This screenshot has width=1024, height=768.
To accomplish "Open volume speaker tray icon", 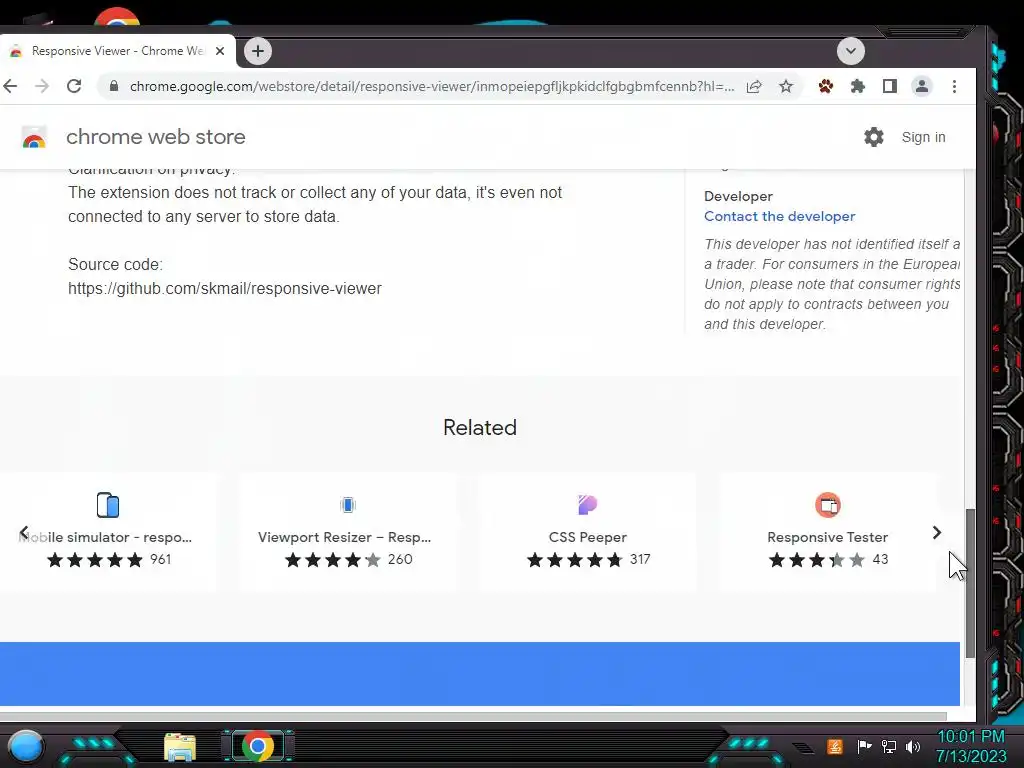I will (x=912, y=746).
